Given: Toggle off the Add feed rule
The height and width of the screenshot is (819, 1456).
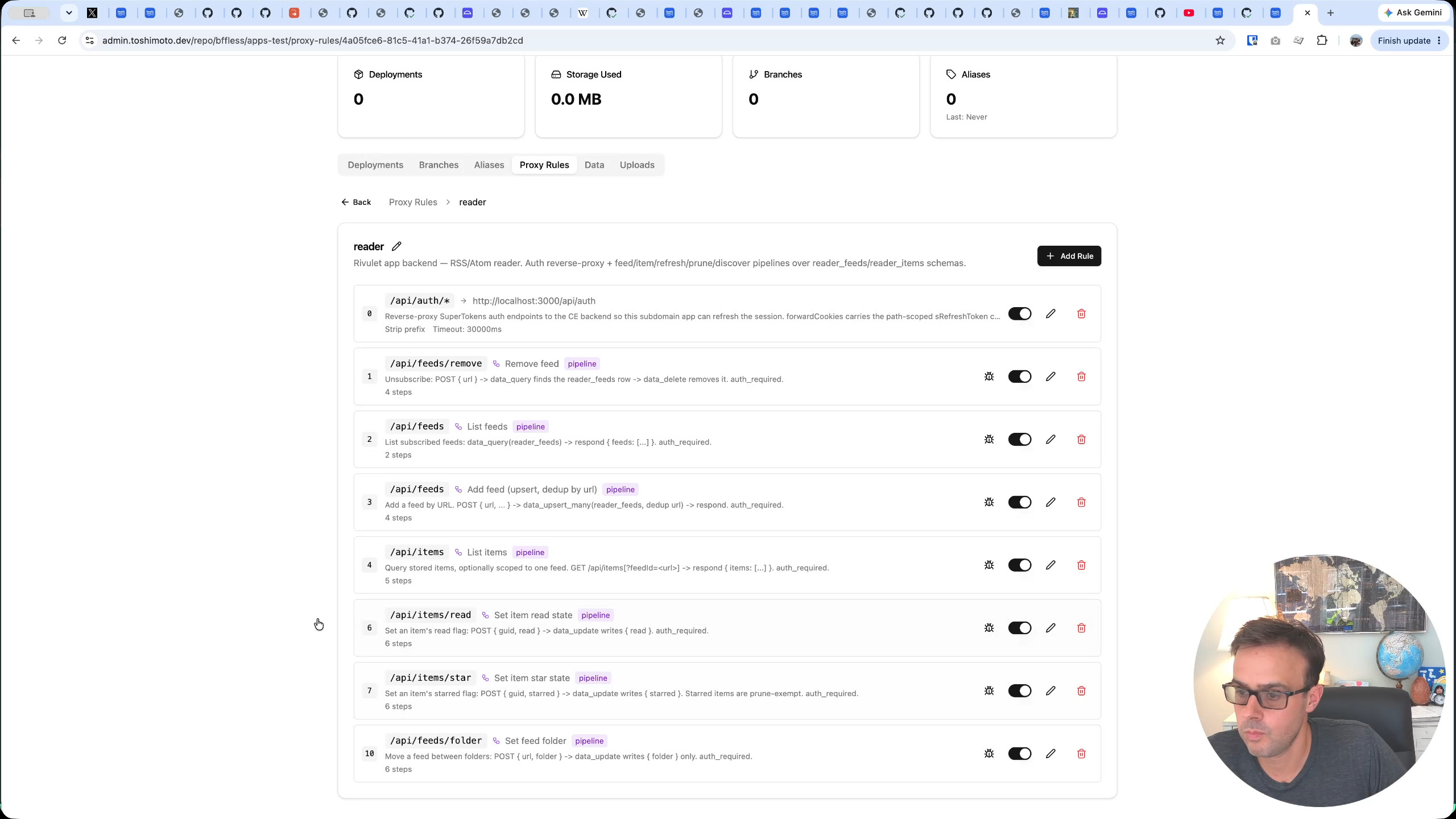Looking at the screenshot, I should point(1020,502).
